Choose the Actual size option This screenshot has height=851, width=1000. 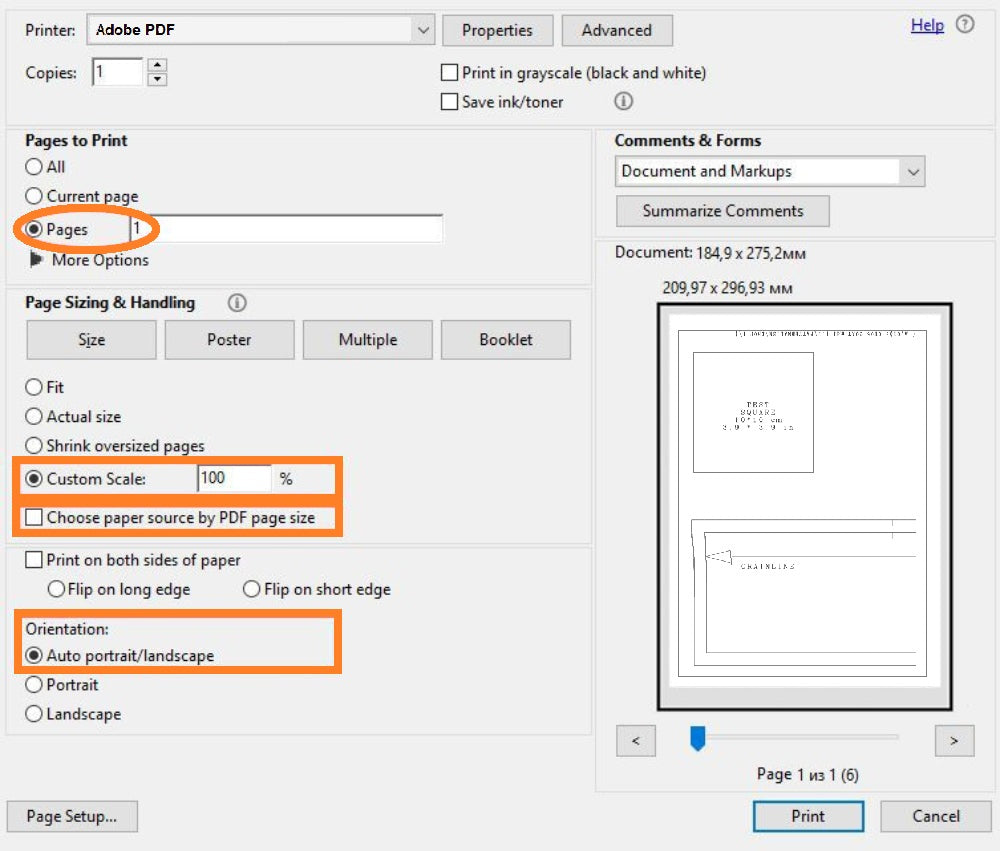point(34,417)
